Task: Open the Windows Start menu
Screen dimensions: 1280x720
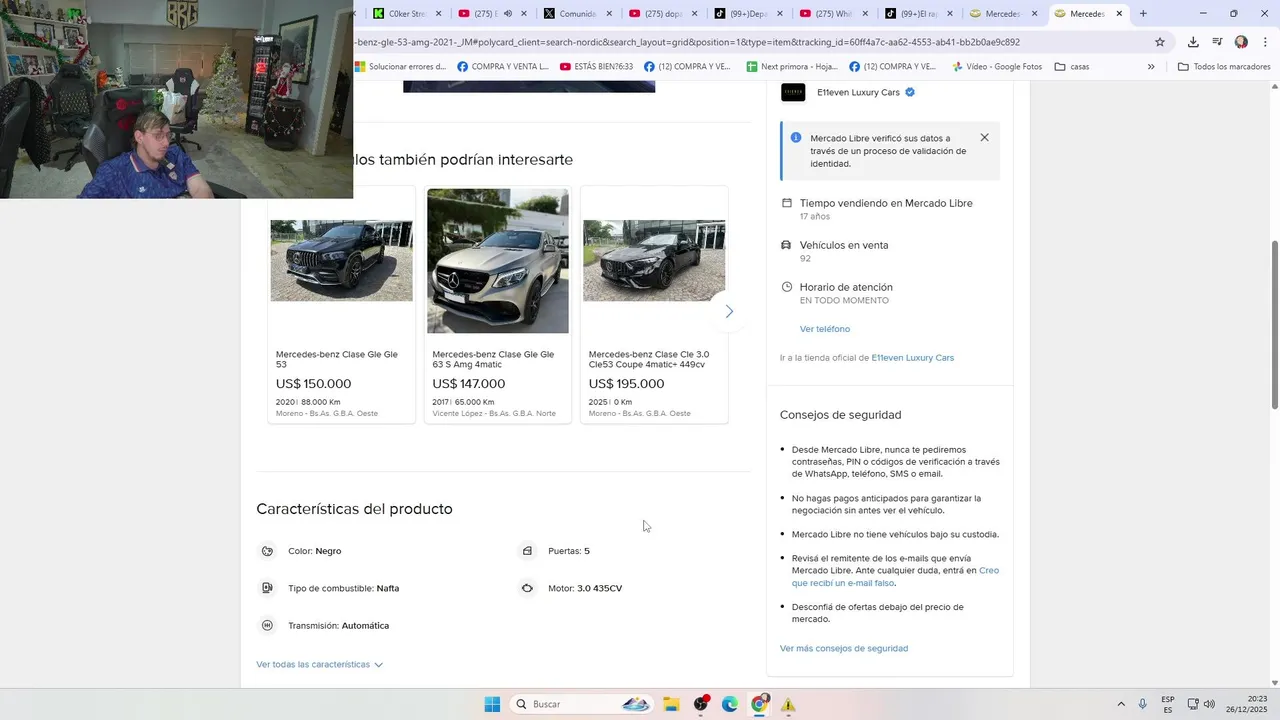Action: (492, 704)
